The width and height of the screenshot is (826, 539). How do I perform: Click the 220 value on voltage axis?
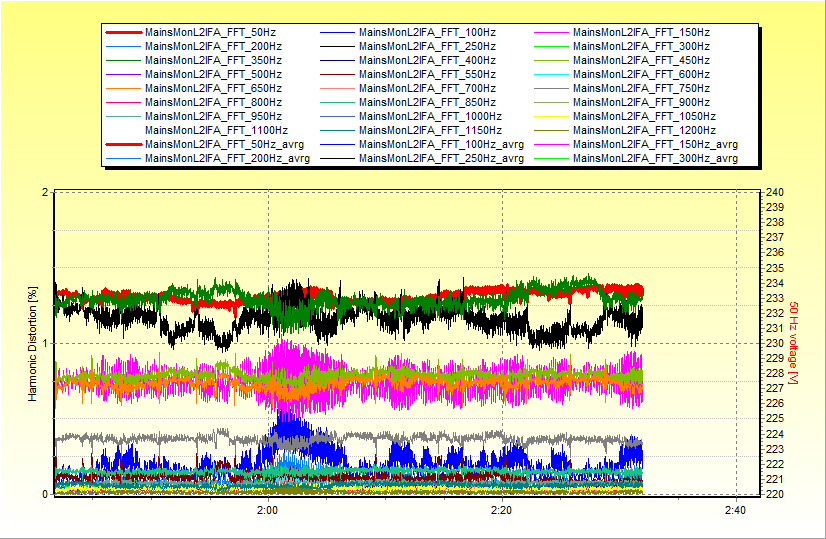pyautogui.click(x=775, y=495)
